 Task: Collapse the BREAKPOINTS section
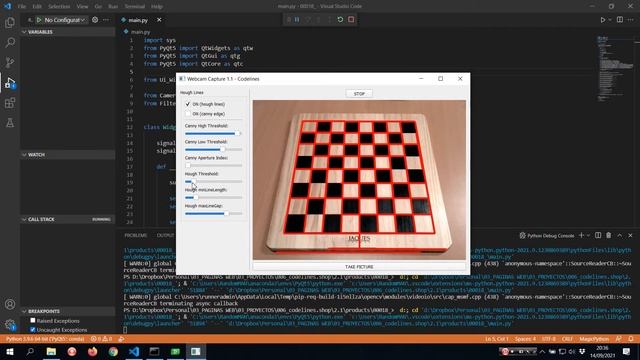(68, 311)
